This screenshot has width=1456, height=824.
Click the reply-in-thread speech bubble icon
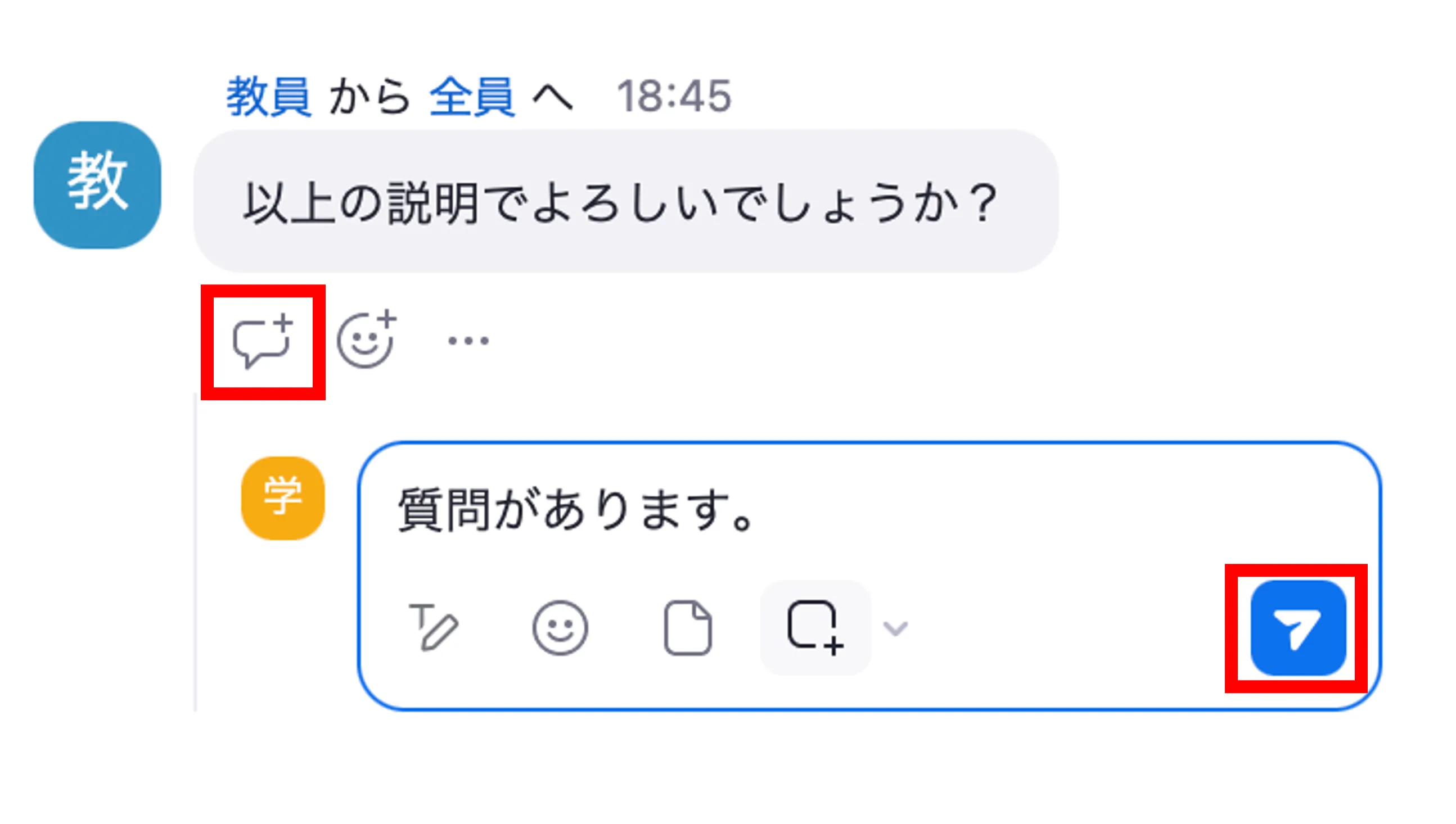[262, 341]
